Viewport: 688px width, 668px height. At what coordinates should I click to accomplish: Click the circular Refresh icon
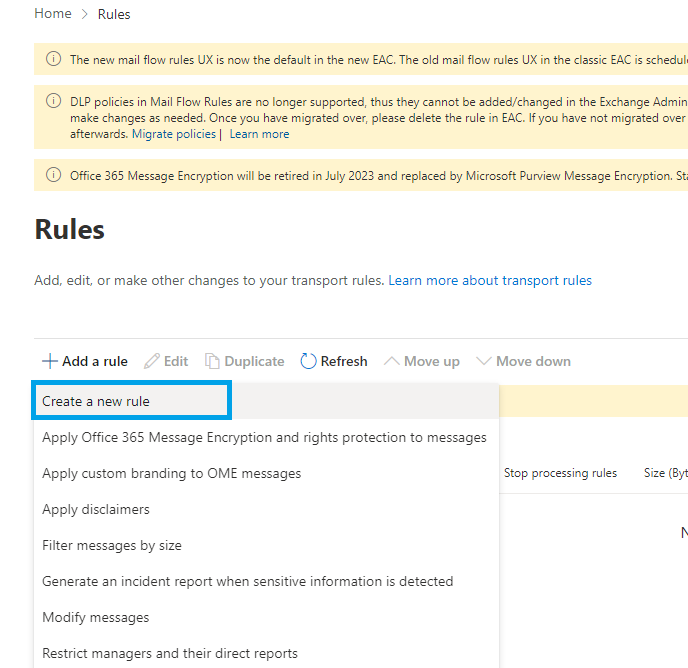coord(308,361)
